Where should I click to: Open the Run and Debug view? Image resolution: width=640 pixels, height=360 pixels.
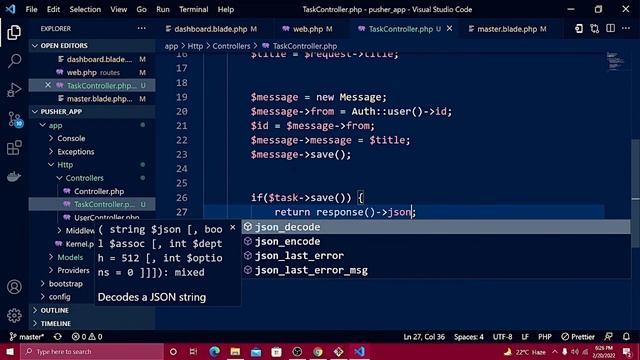click(14, 90)
